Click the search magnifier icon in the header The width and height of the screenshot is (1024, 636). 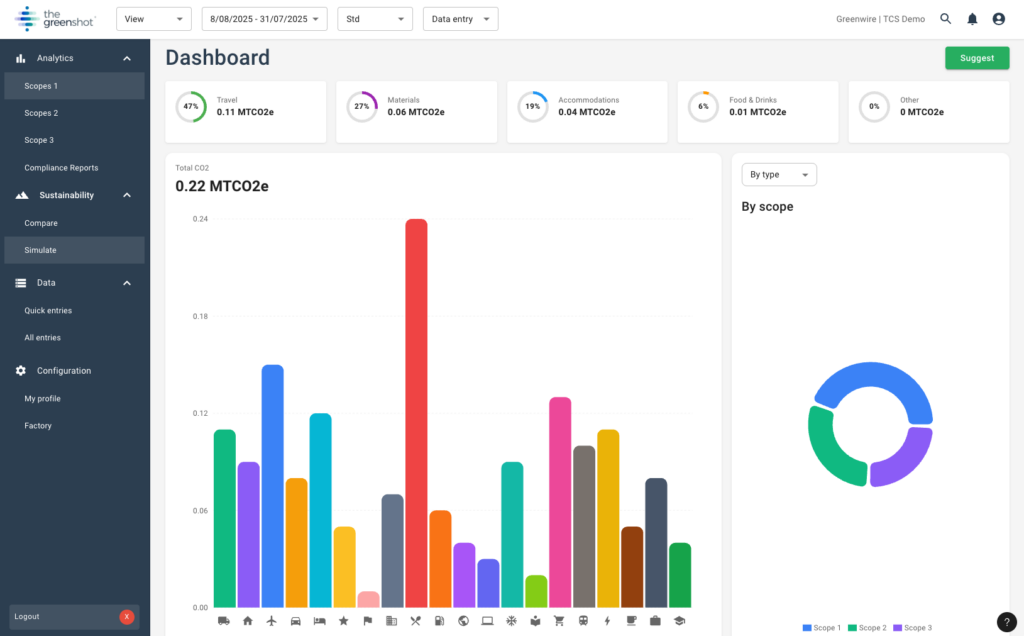944,18
